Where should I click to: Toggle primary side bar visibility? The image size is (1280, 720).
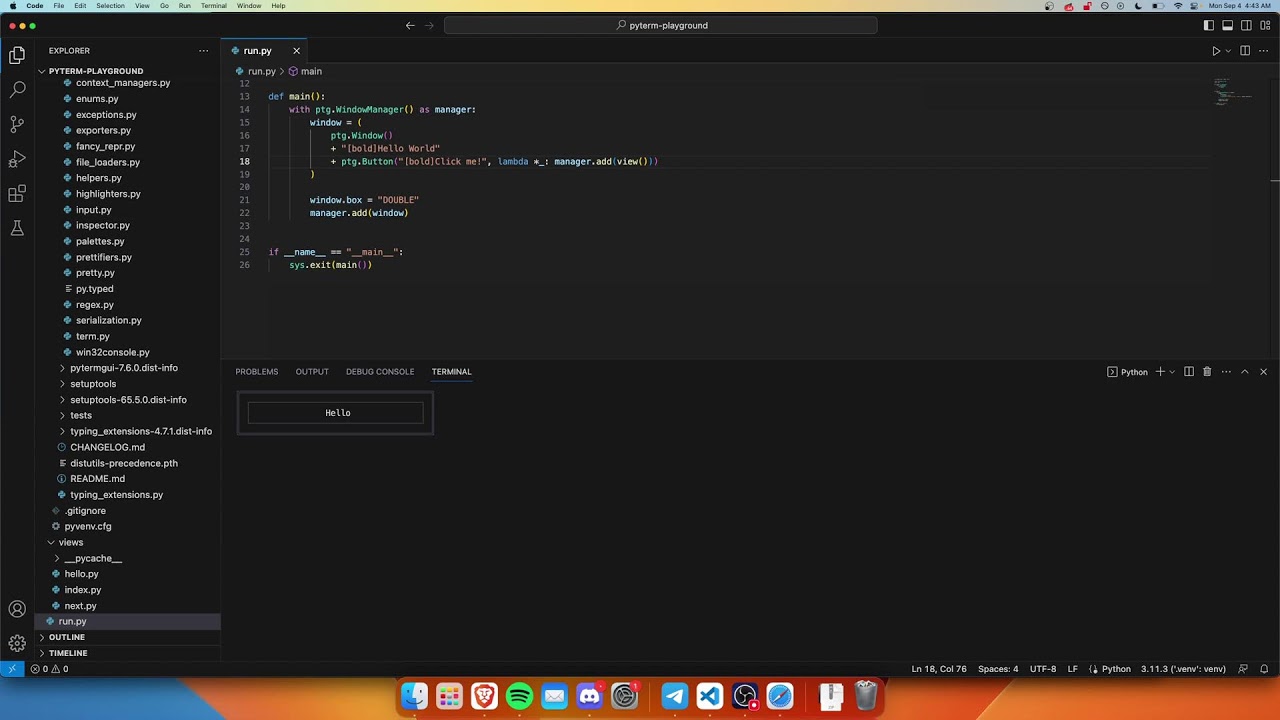pos(1209,25)
